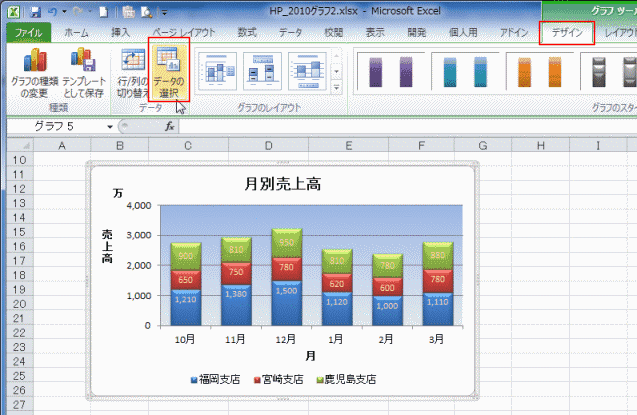Click the horizontal axis title 月
The height and width of the screenshot is (415, 637).
[310, 356]
